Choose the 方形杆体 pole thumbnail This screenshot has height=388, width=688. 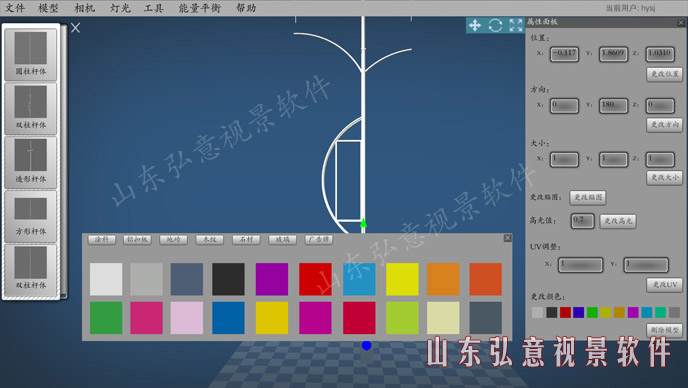(31, 216)
